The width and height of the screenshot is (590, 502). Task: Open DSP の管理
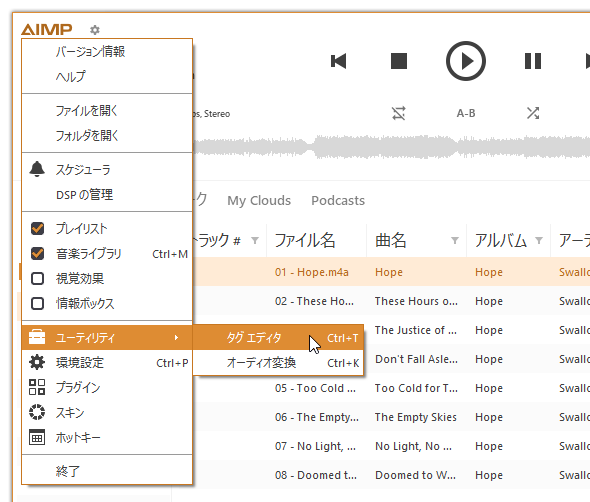click(x=107, y=195)
